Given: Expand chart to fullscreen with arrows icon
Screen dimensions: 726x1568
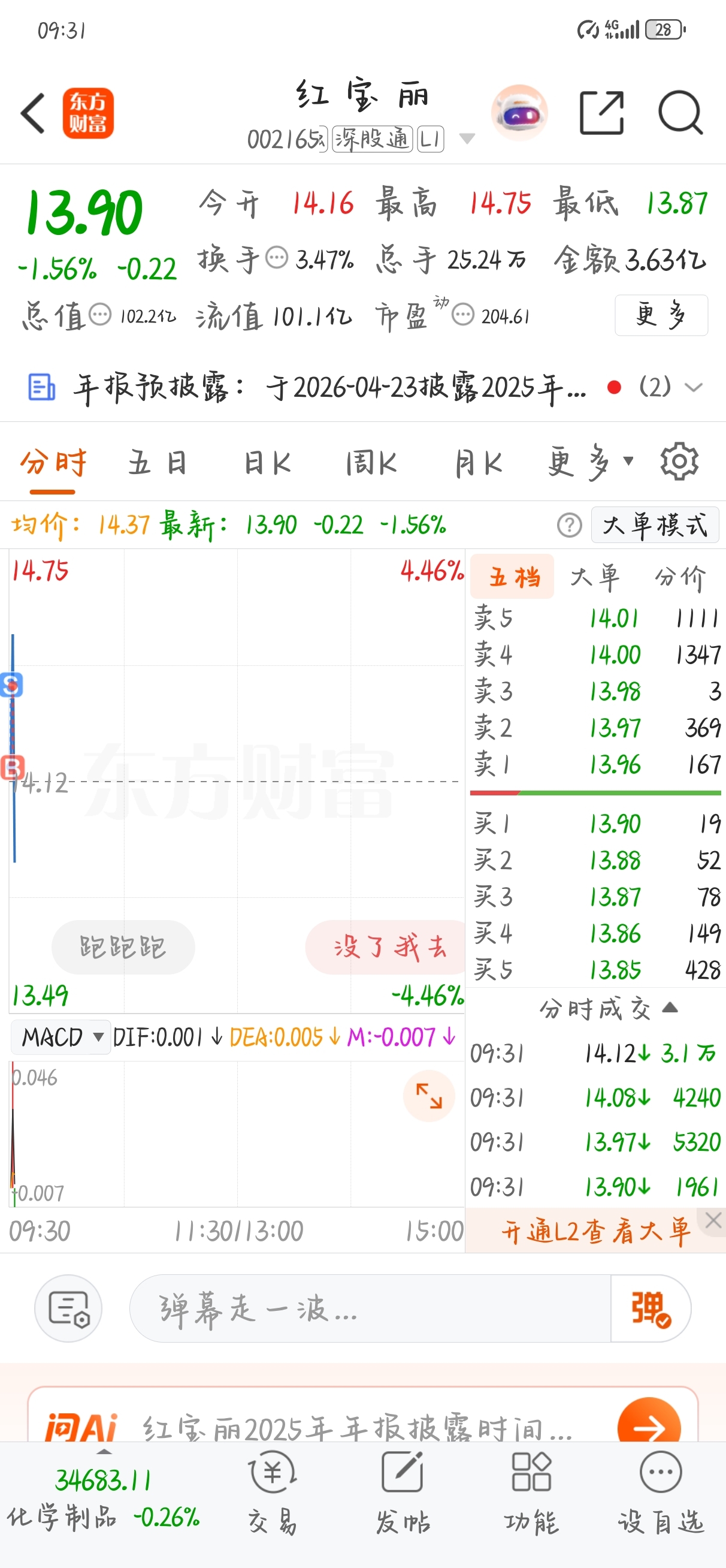Looking at the screenshot, I should coord(429,1096).
